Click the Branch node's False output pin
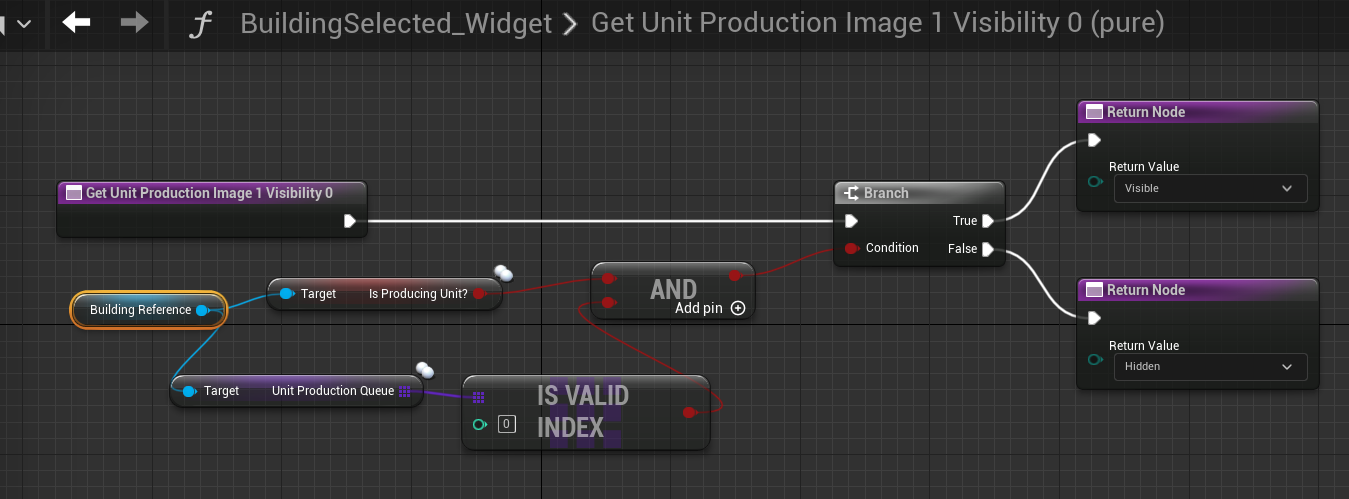Screen dimensions: 1349x499 (x=987, y=249)
